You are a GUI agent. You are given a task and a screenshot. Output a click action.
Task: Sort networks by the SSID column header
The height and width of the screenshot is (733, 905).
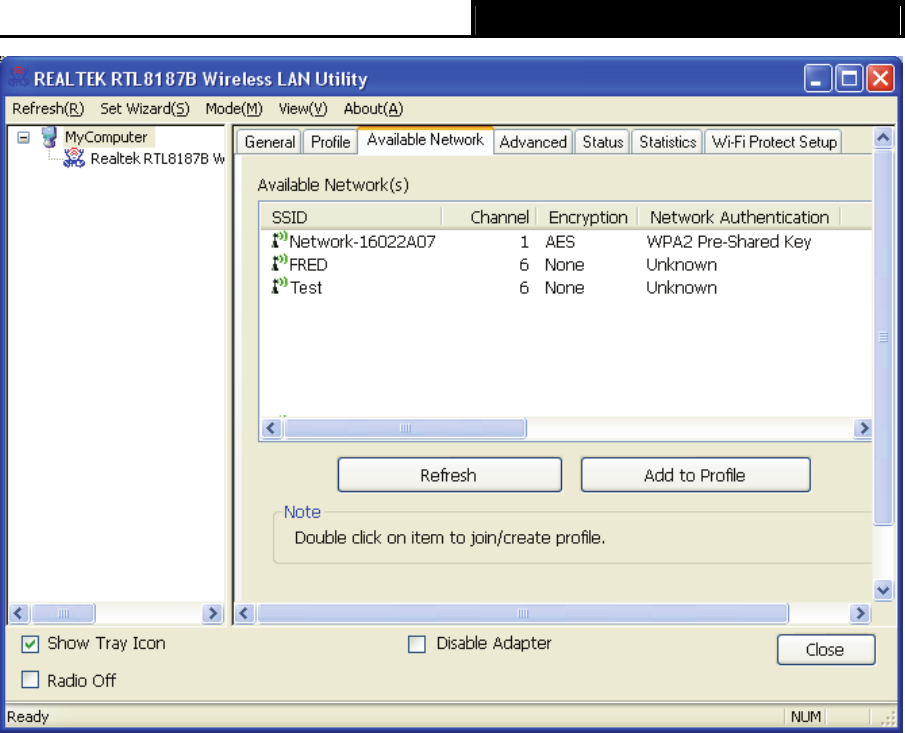click(x=351, y=217)
